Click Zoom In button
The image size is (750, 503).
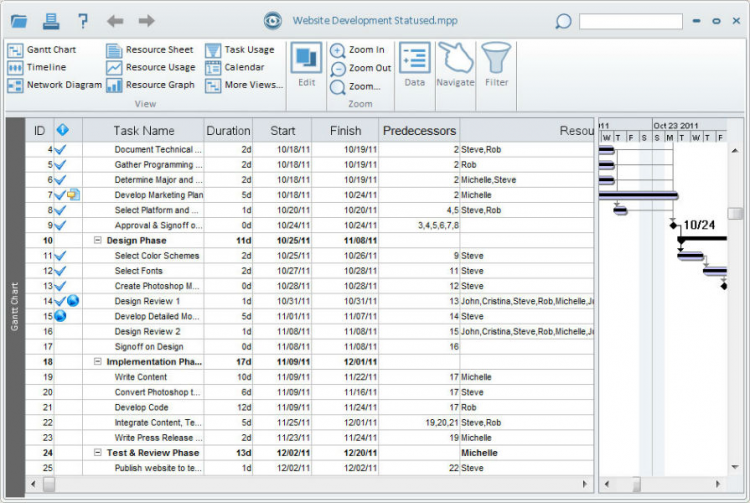click(358, 50)
